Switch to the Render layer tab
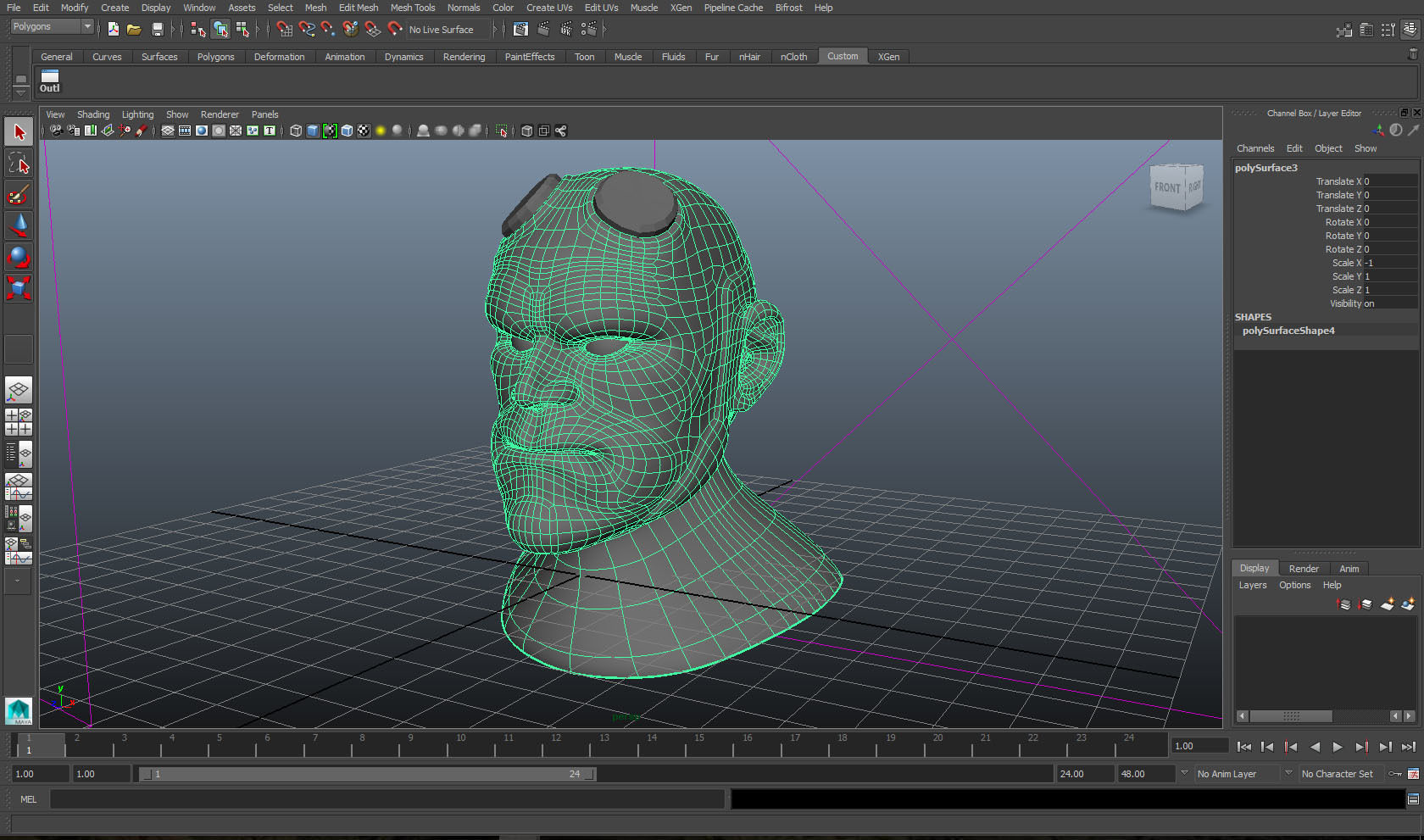Screen dimensions: 1424x840 click(x=1304, y=569)
